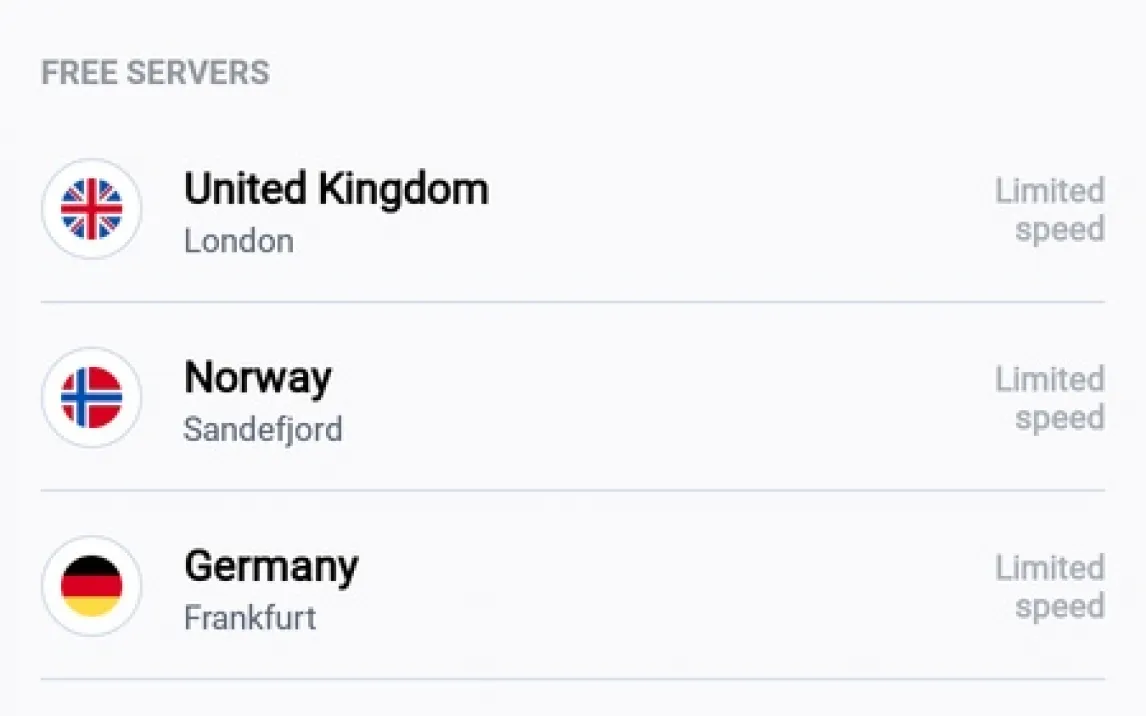The width and height of the screenshot is (1146, 716).
Task: Select the Germany server name
Action: pyautogui.click(x=271, y=567)
